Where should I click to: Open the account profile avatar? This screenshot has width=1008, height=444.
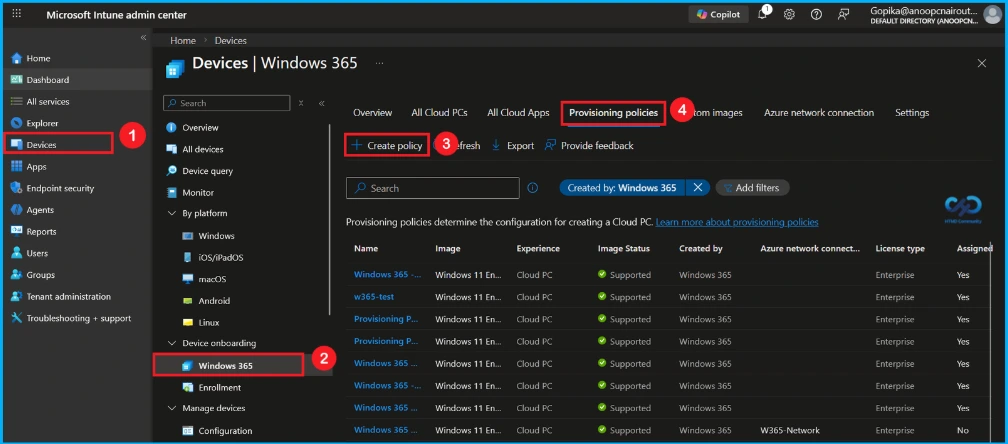[993, 14]
